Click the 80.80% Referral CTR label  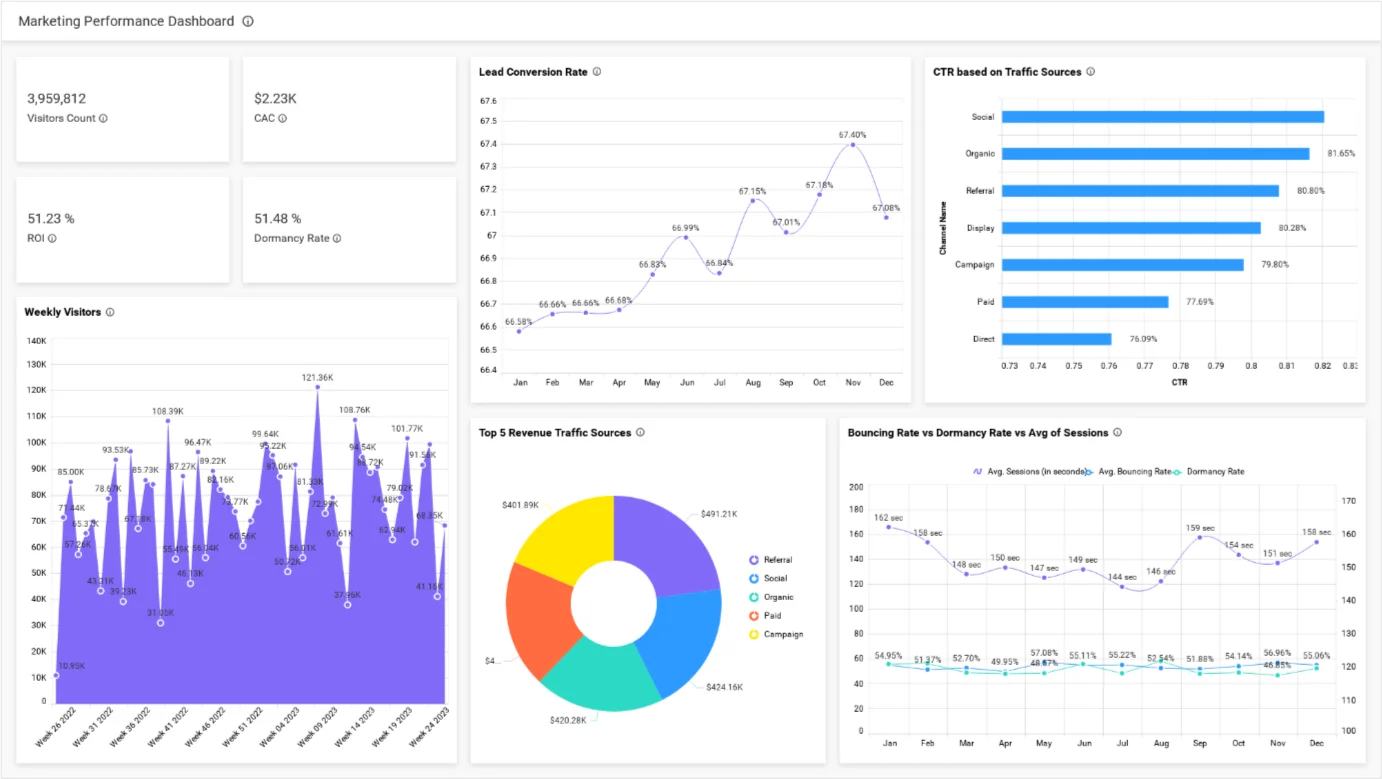pos(1311,191)
